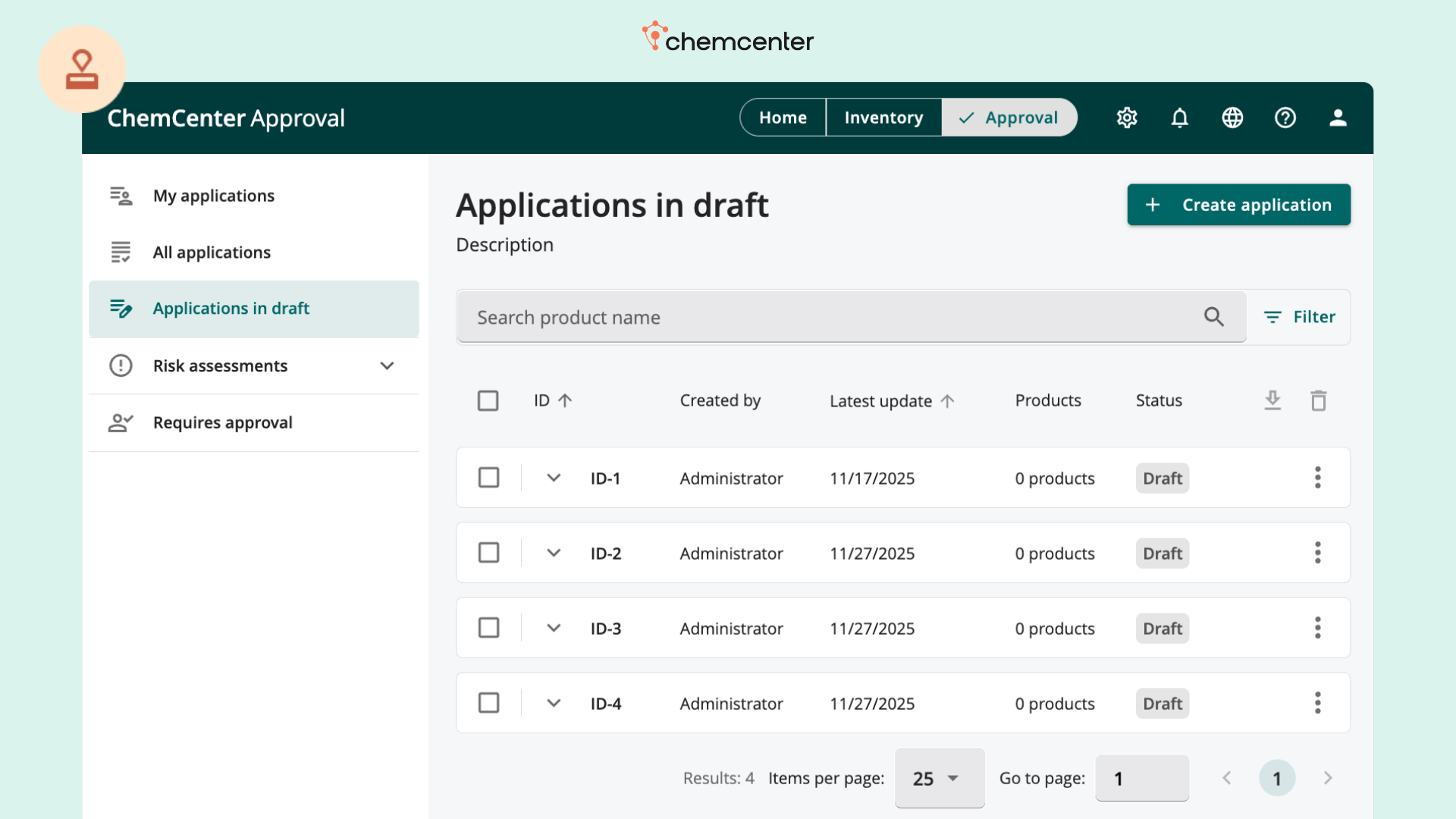Open the settings gear icon
This screenshot has height=819, width=1456.
tap(1127, 118)
